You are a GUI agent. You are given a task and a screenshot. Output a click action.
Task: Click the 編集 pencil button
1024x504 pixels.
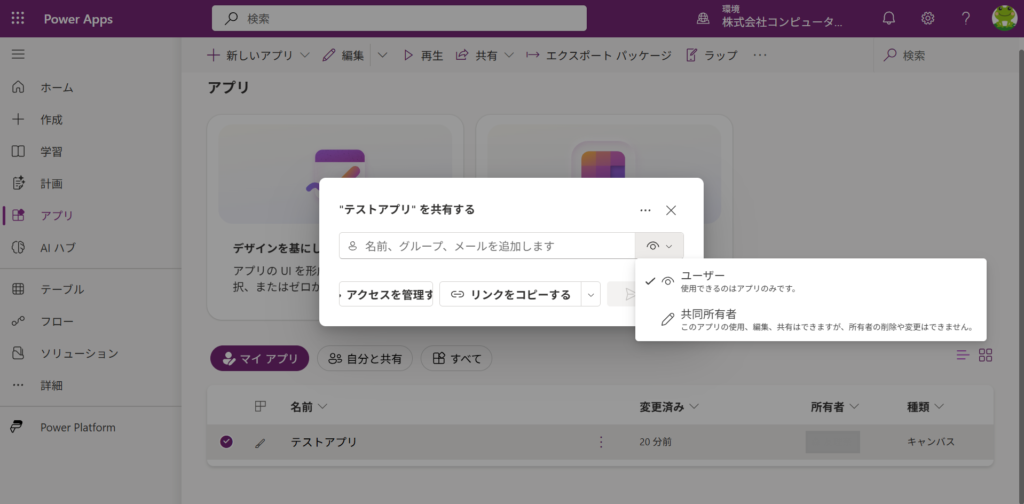344,55
